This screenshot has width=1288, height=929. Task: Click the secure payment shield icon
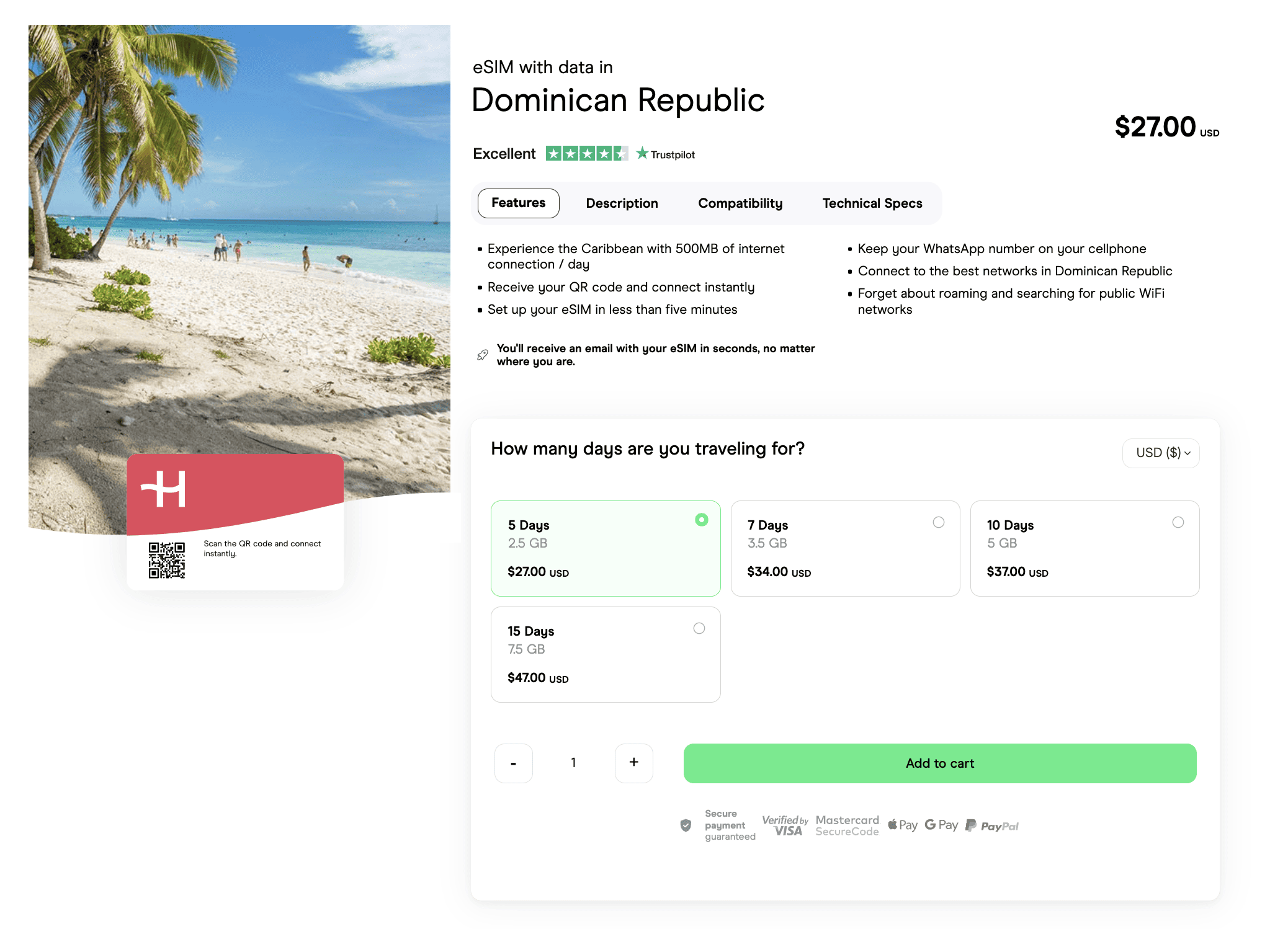[686, 825]
